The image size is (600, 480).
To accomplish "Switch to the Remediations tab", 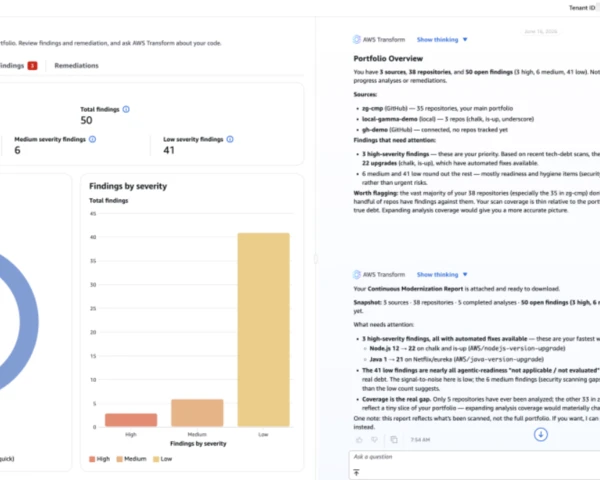I will point(77,66).
